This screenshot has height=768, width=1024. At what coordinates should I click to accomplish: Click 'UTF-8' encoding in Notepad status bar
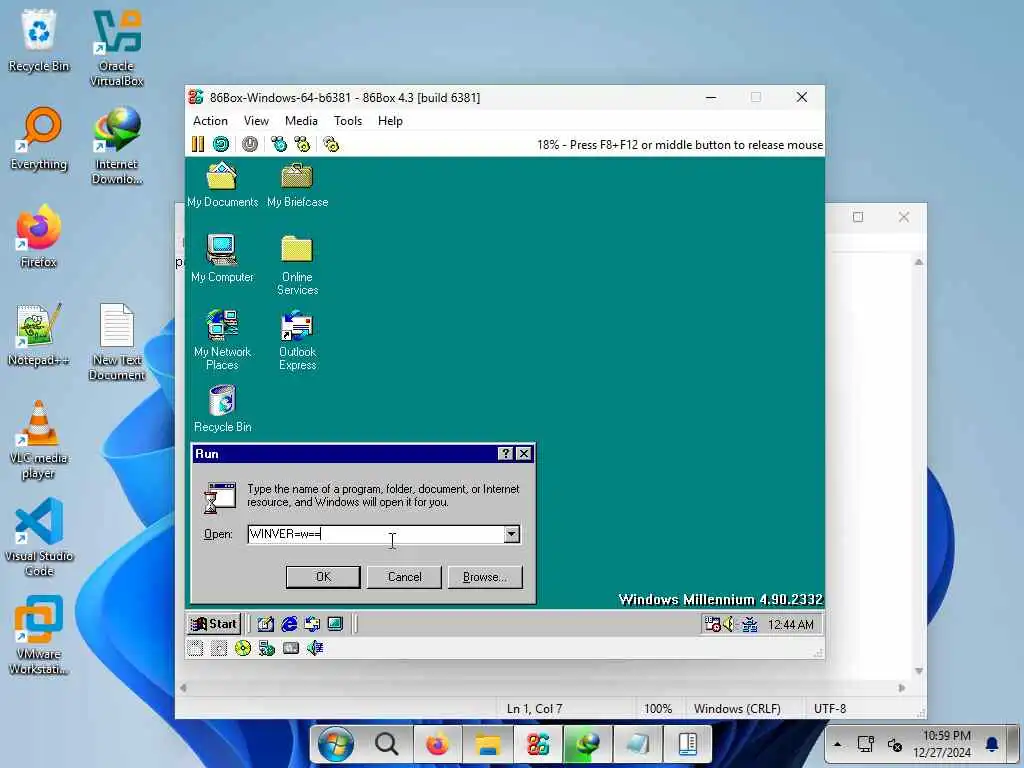click(829, 709)
